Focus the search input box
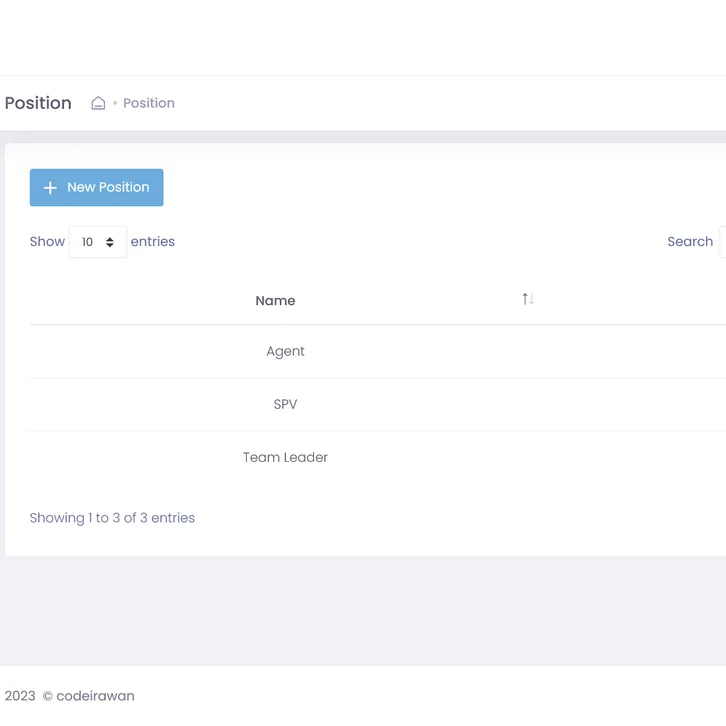The height and width of the screenshot is (726, 726). pyautogui.click(x=722, y=242)
